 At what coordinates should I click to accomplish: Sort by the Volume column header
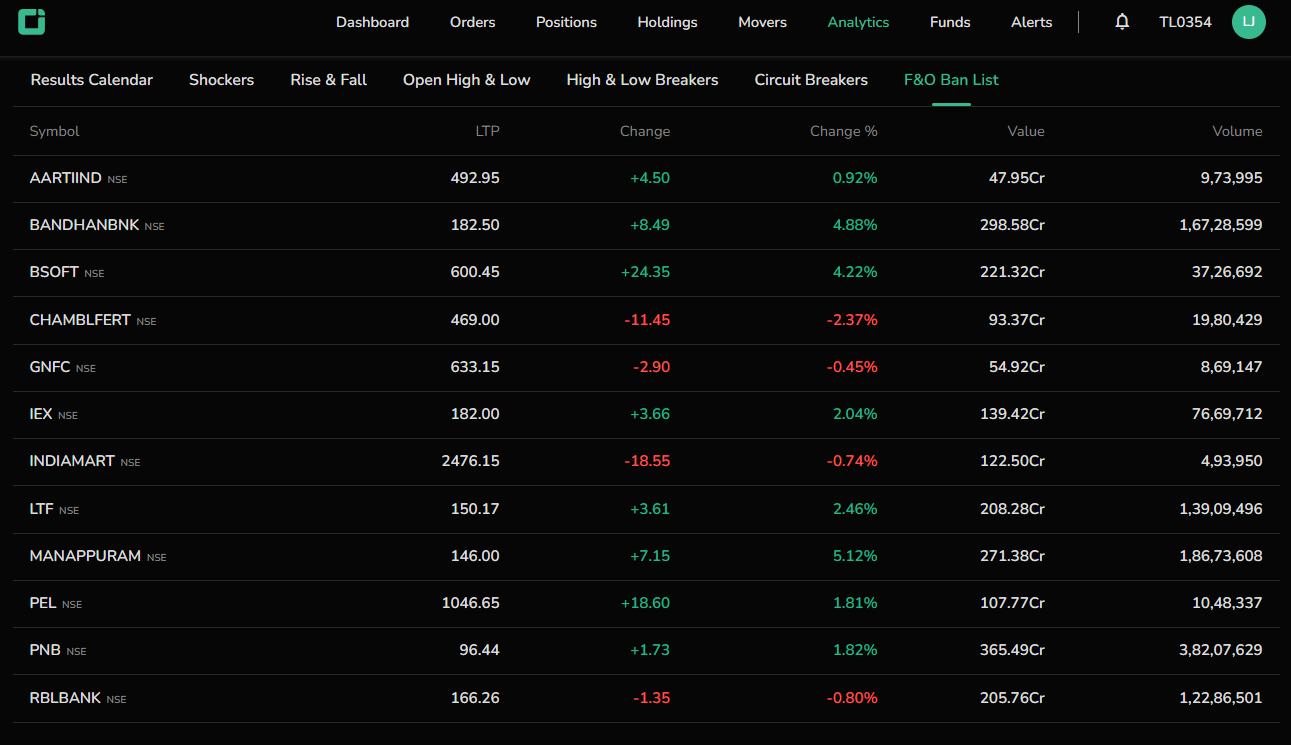pyautogui.click(x=1238, y=131)
